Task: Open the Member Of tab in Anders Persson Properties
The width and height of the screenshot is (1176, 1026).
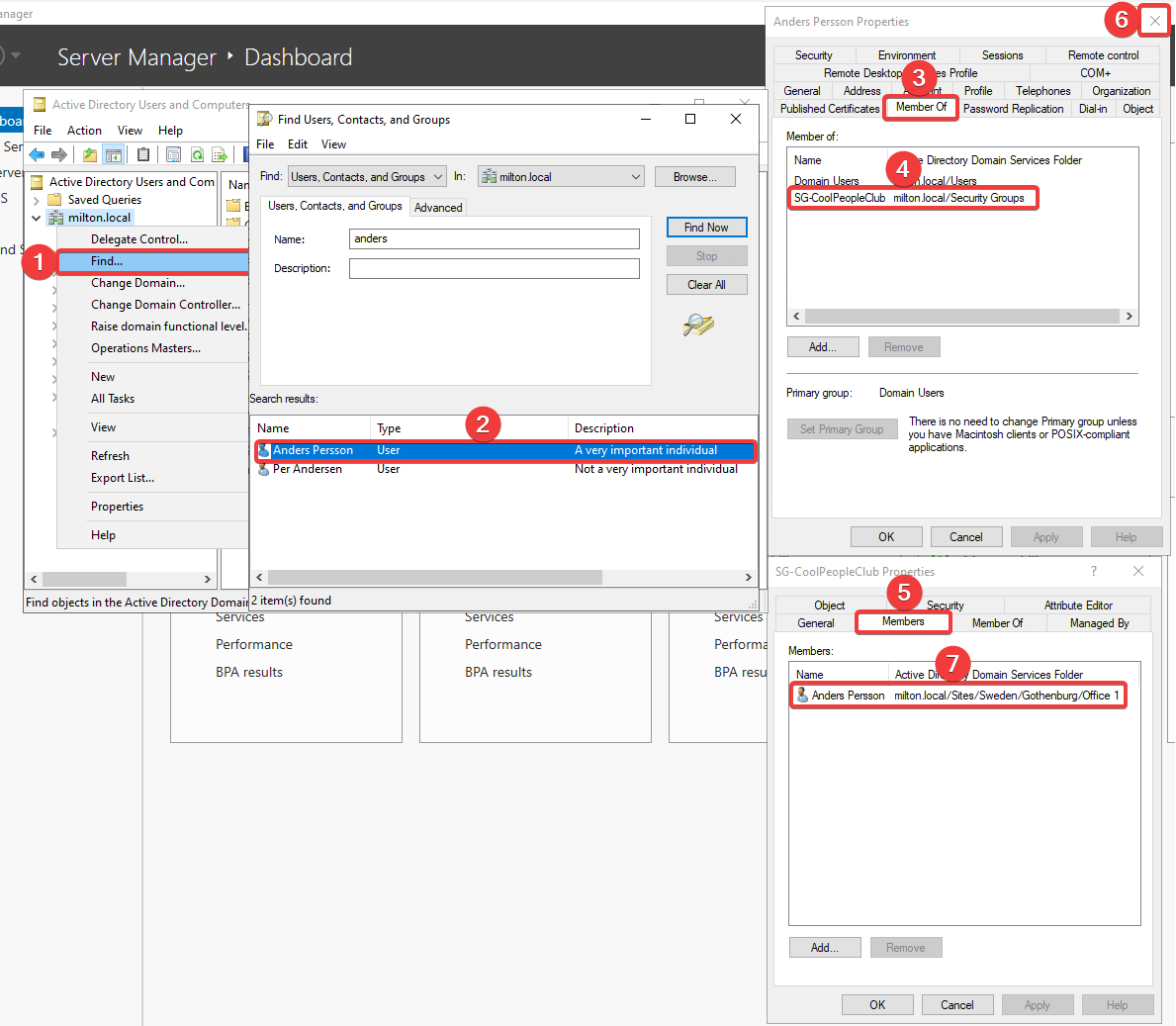Action: [921, 107]
